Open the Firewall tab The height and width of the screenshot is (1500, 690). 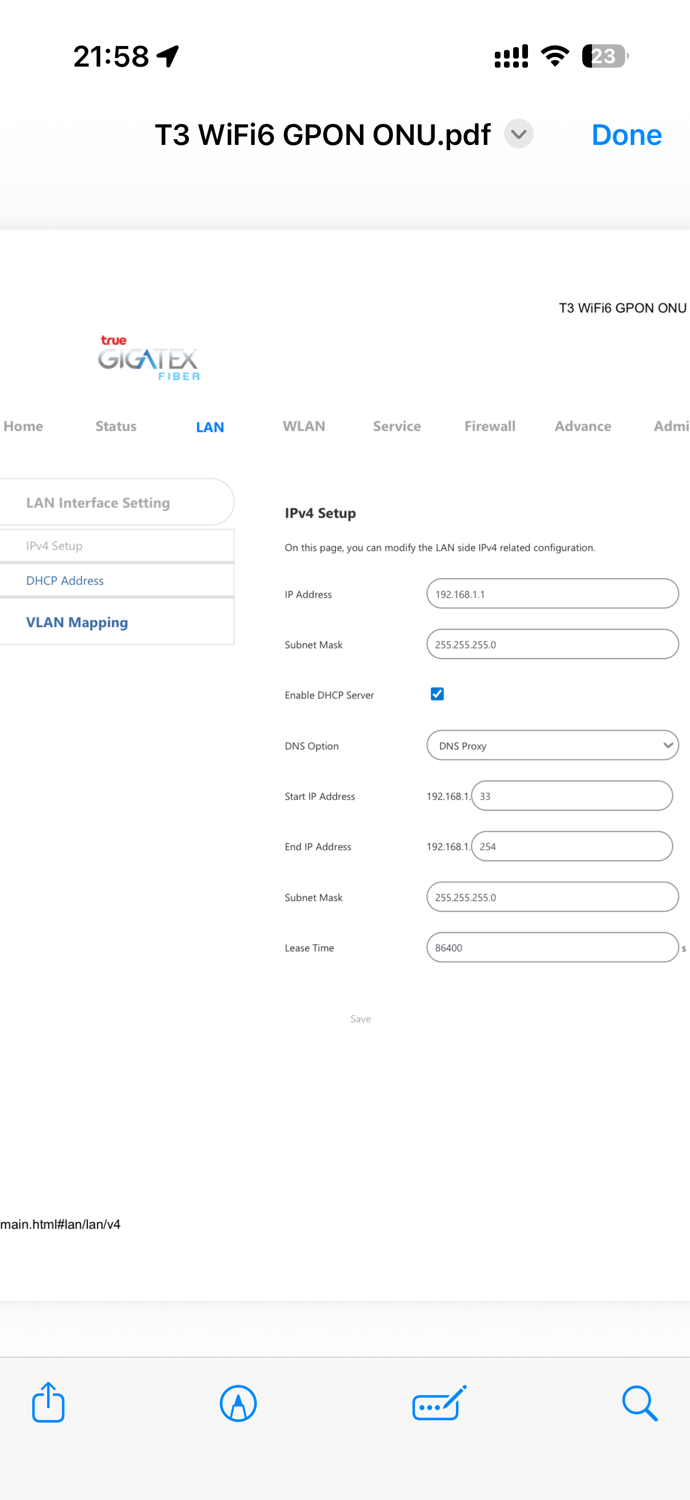pos(490,426)
